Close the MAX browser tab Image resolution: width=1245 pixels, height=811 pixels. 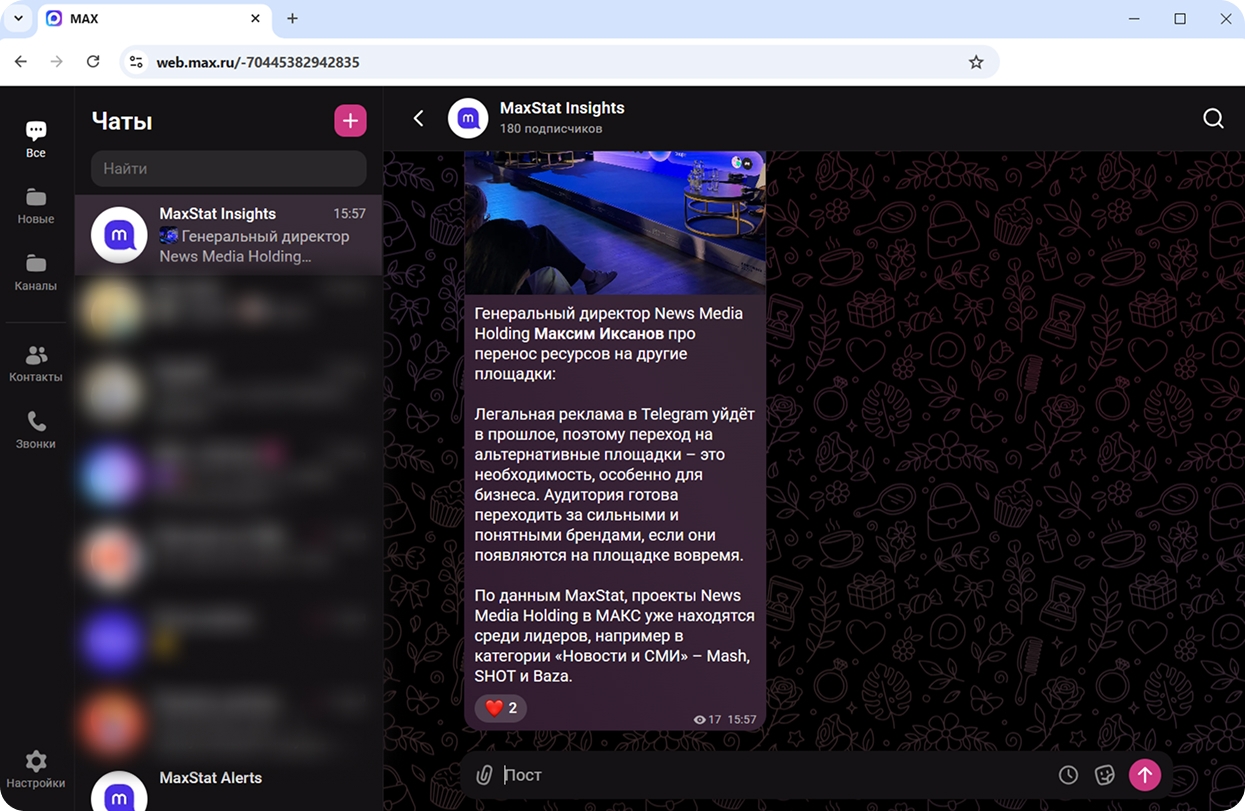point(255,19)
